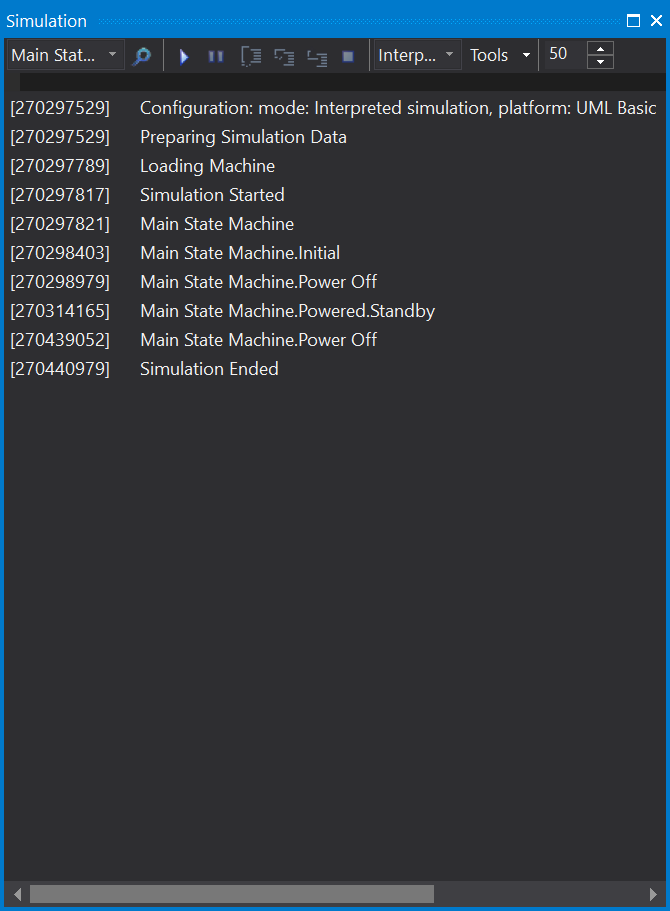Click the 50 speed value field
The height and width of the screenshot is (911, 670).
coord(558,54)
